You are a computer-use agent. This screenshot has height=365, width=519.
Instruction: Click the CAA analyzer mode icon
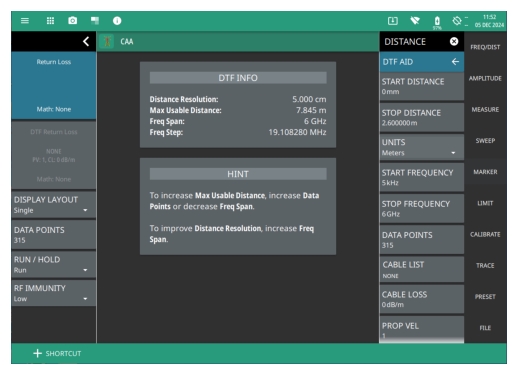[x=107, y=41]
